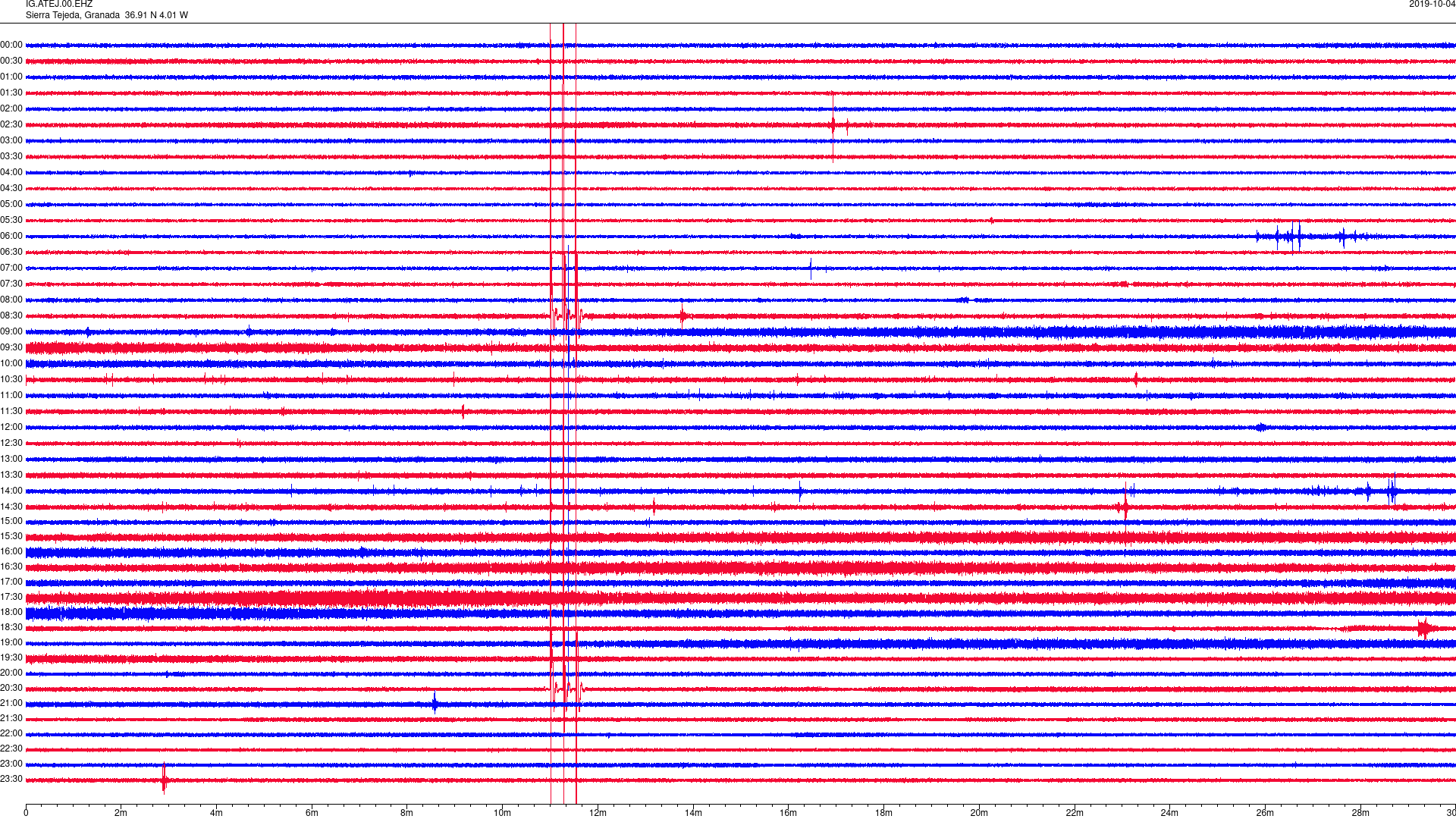Select the 17:30 time row label

coord(11,597)
